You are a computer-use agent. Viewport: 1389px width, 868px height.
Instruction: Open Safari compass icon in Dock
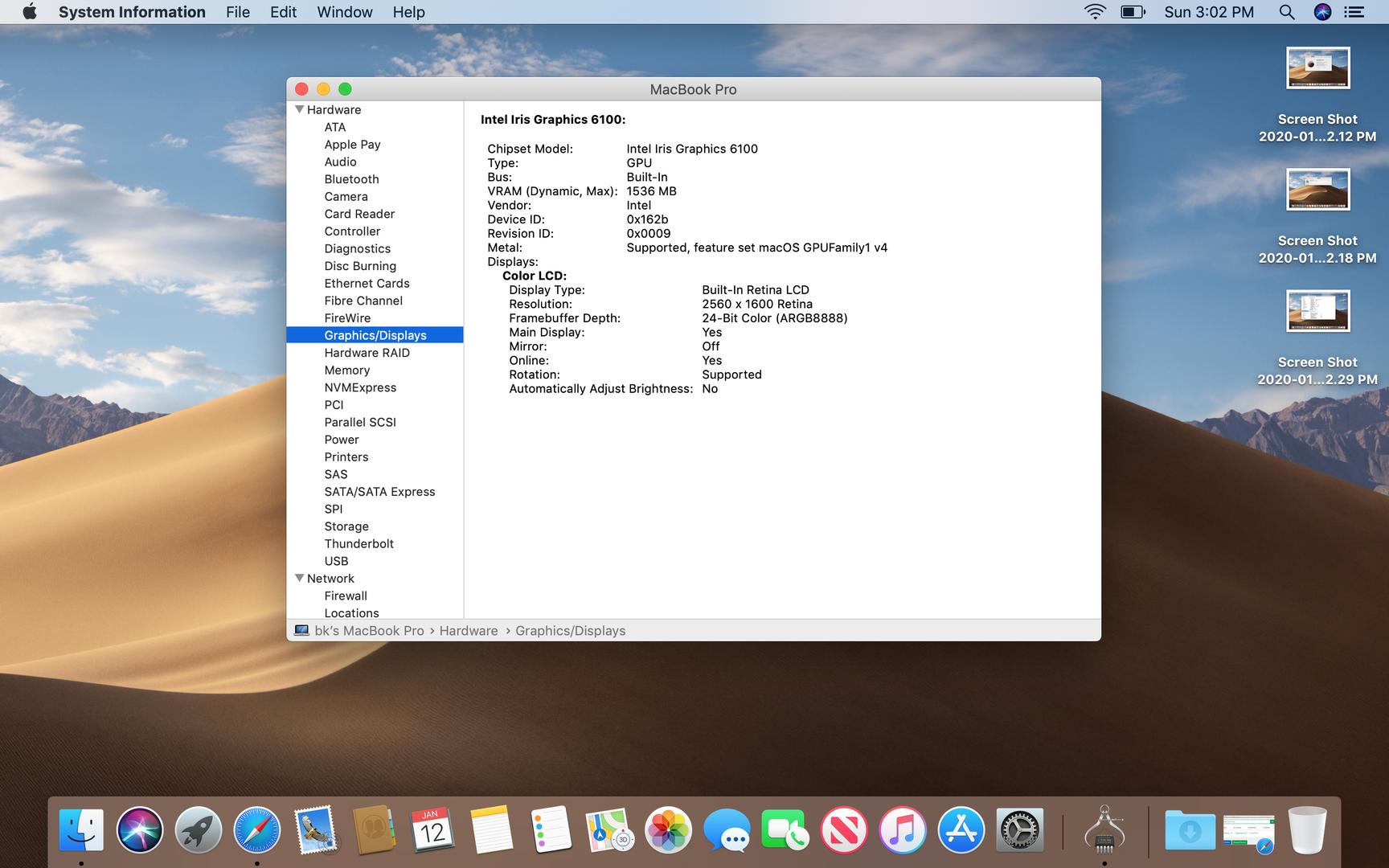point(257,830)
